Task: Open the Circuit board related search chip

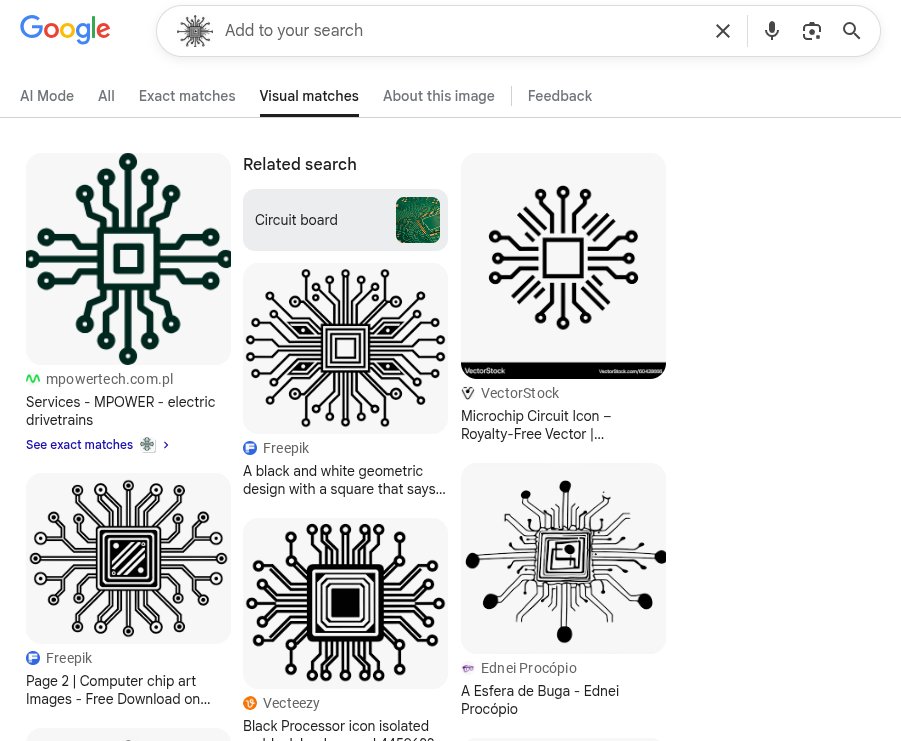Action: point(345,220)
